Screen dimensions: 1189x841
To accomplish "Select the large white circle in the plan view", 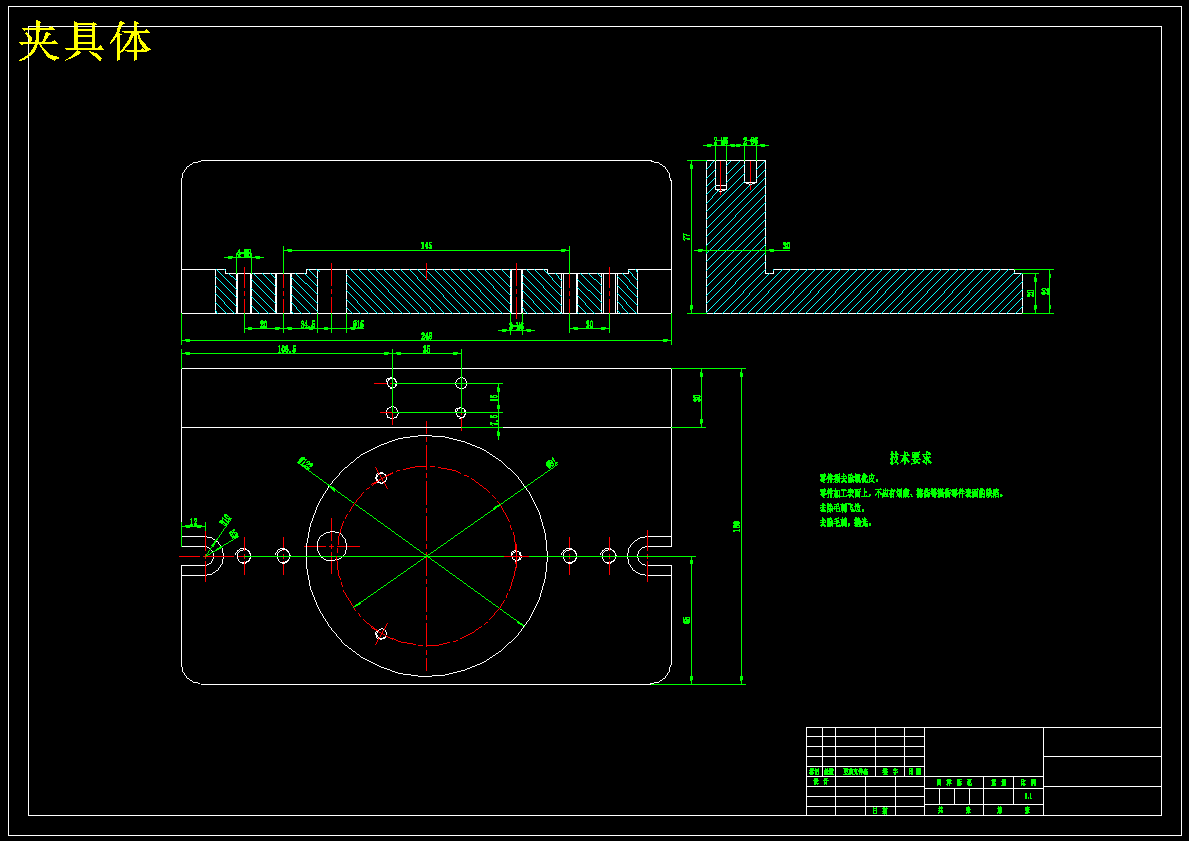I will [427, 556].
